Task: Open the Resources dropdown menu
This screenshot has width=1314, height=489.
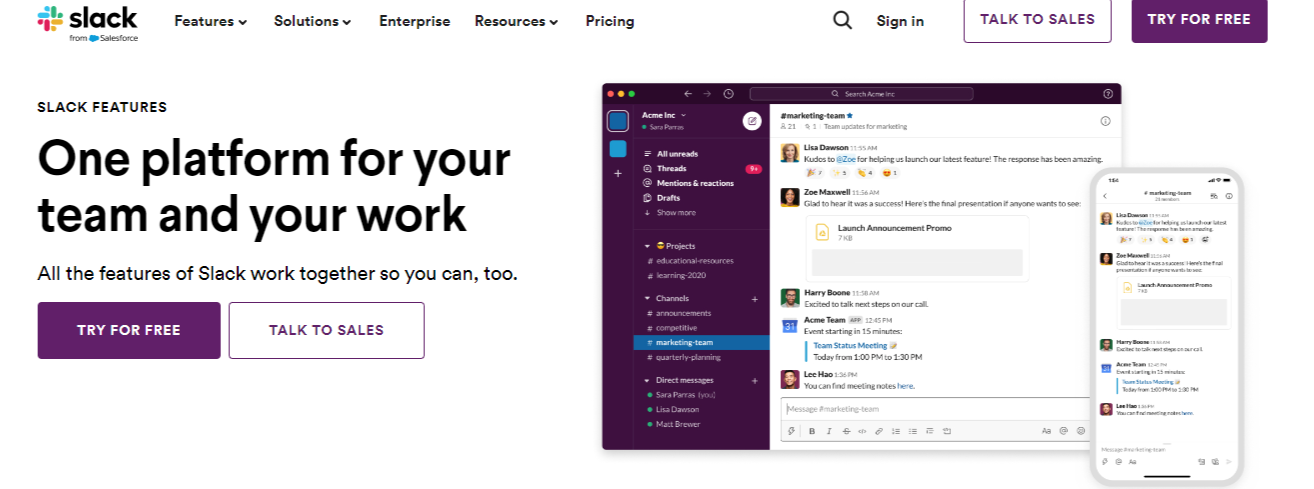Action: 516,21
